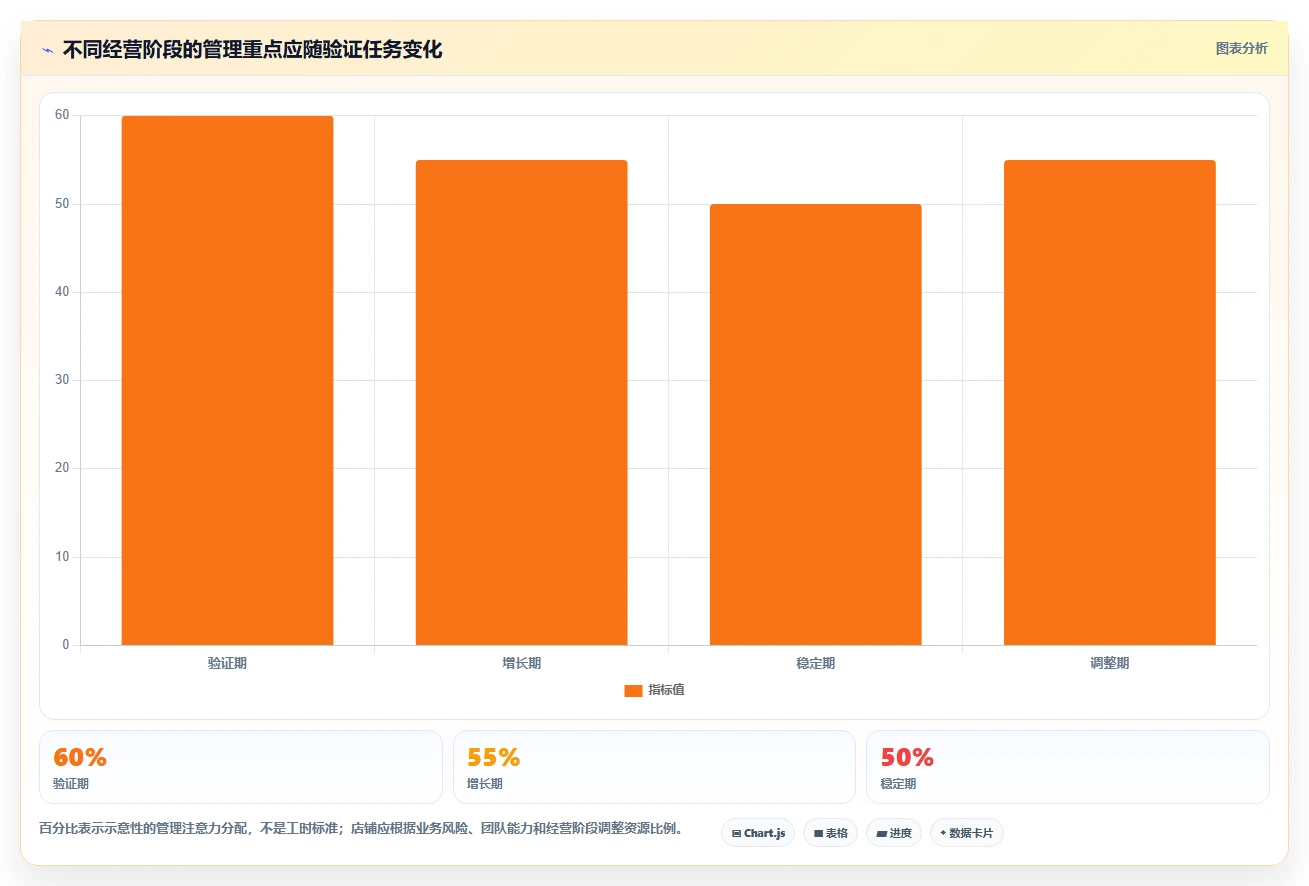The height and width of the screenshot is (886, 1309).
Task: Click the 增长期 x-axis label
Action: coord(521,663)
